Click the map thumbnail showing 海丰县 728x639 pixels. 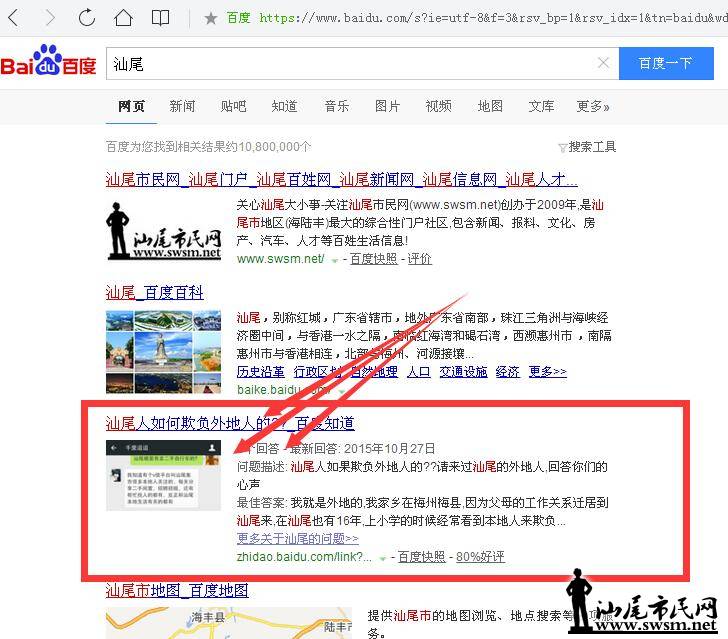tap(228, 623)
